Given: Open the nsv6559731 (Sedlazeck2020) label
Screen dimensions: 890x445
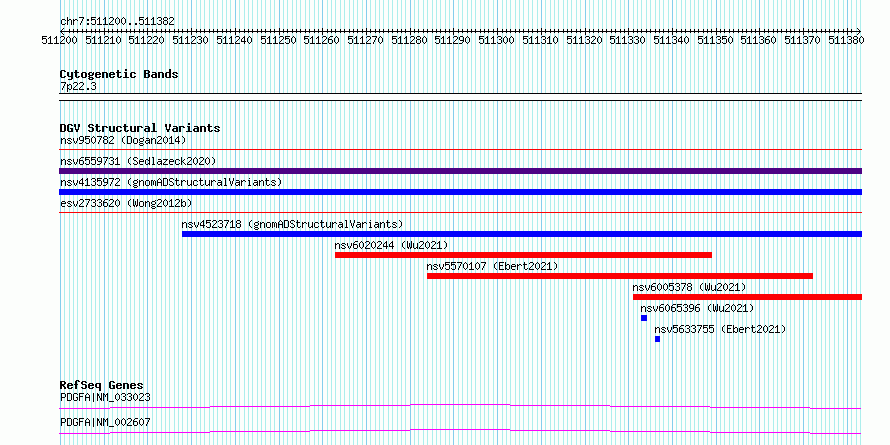Looking at the screenshot, I should (x=138, y=161).
